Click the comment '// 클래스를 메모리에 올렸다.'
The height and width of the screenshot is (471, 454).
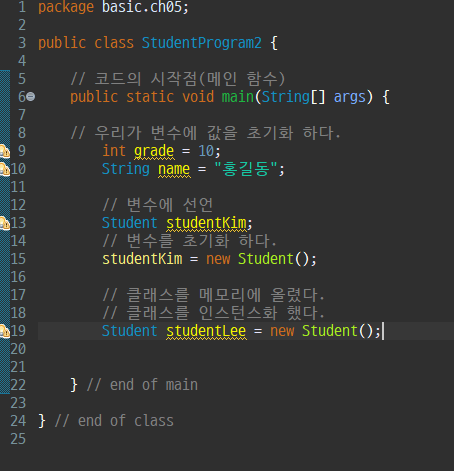(x=214, y=295)
